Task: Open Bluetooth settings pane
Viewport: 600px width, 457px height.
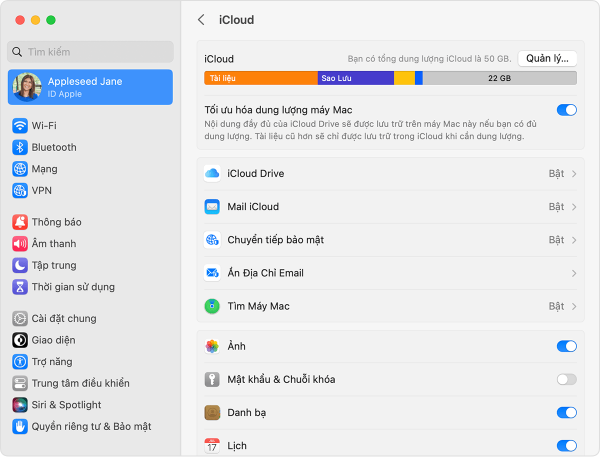Action: click(x=90, y=147)
